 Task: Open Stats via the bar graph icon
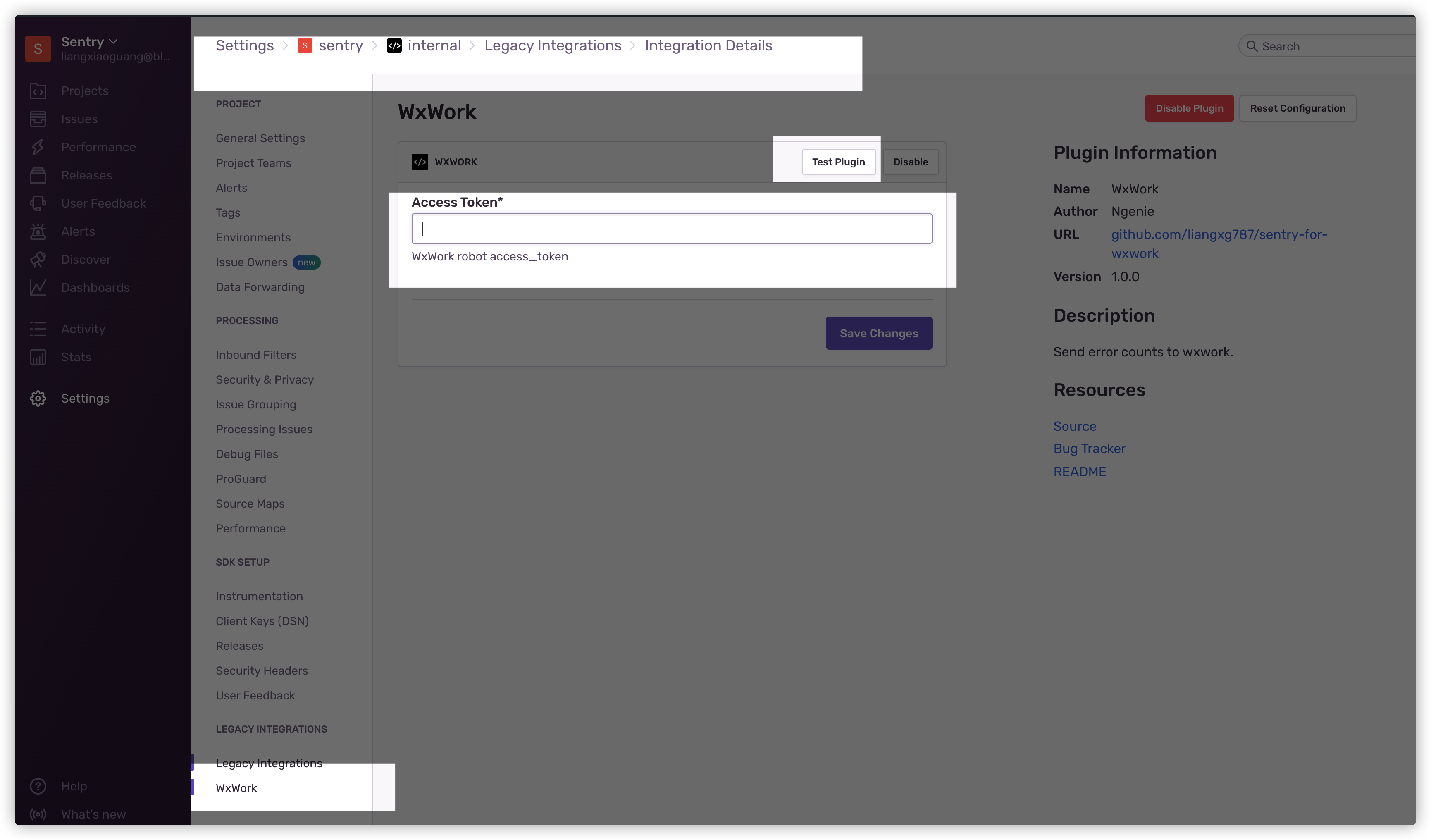38,357
